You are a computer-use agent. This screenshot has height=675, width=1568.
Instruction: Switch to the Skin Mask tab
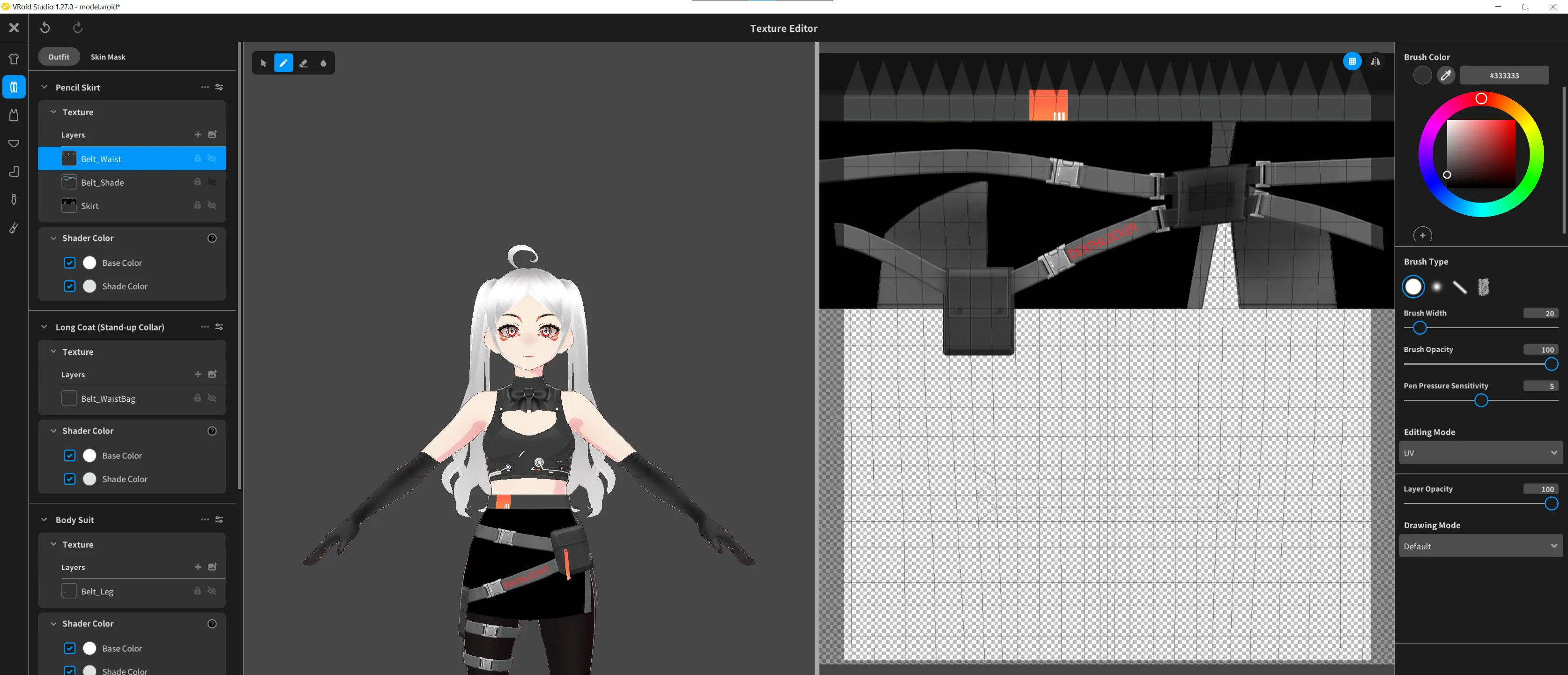tap(108, 57)
